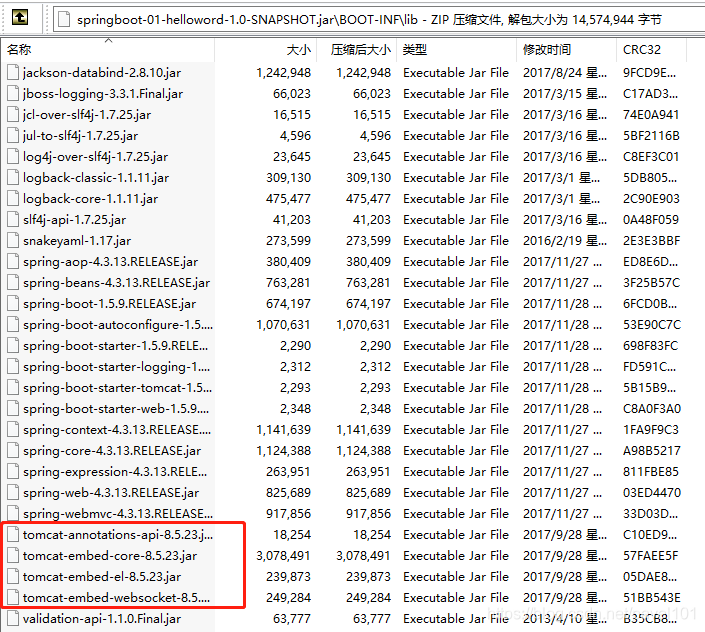Select the tomcat-embed-core-8.5.23.jar file icon
The image size is (705, 632).
pos(13,556)
